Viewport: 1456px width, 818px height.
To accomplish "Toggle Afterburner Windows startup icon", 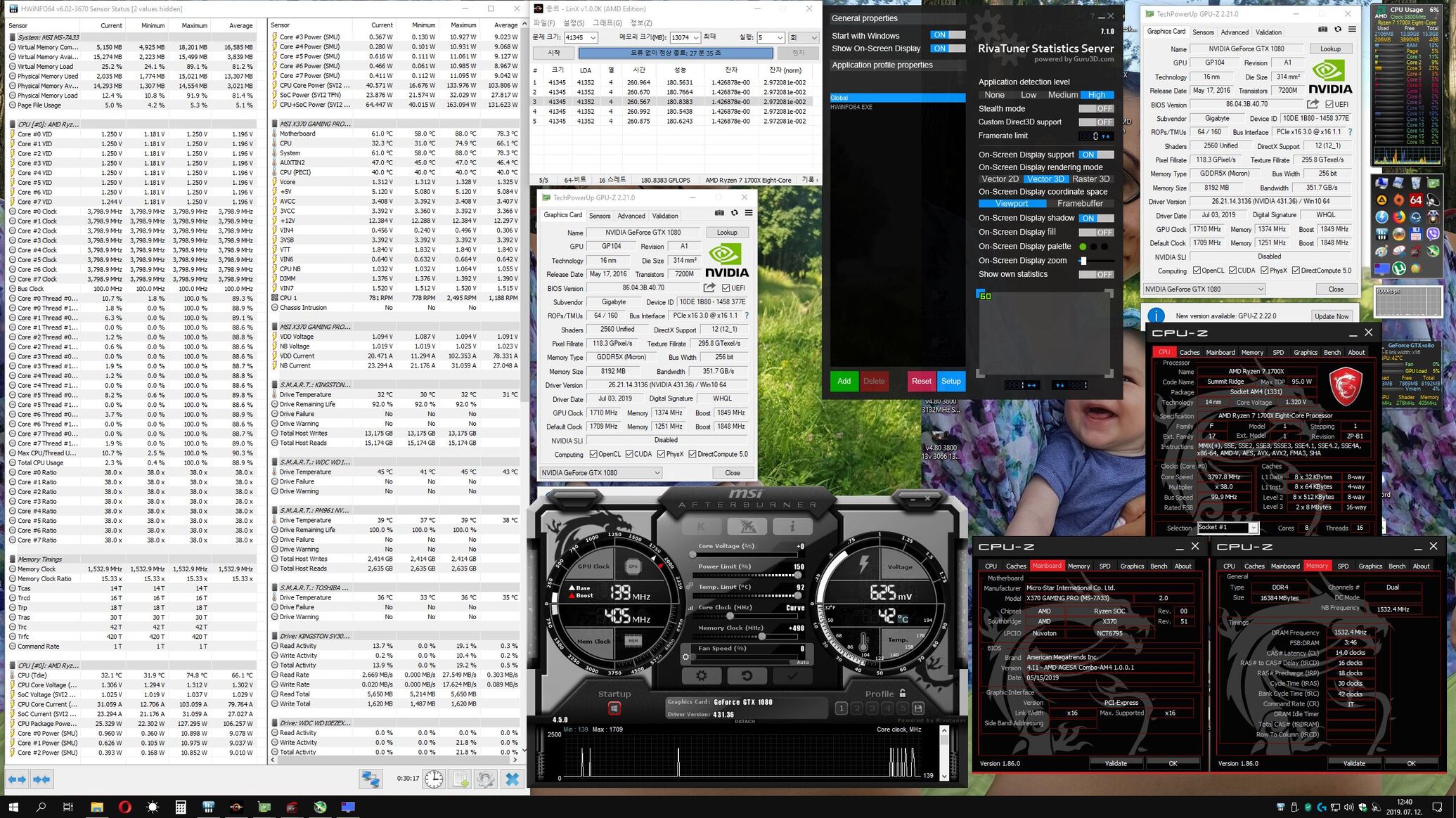I will [x=614, y=708].
